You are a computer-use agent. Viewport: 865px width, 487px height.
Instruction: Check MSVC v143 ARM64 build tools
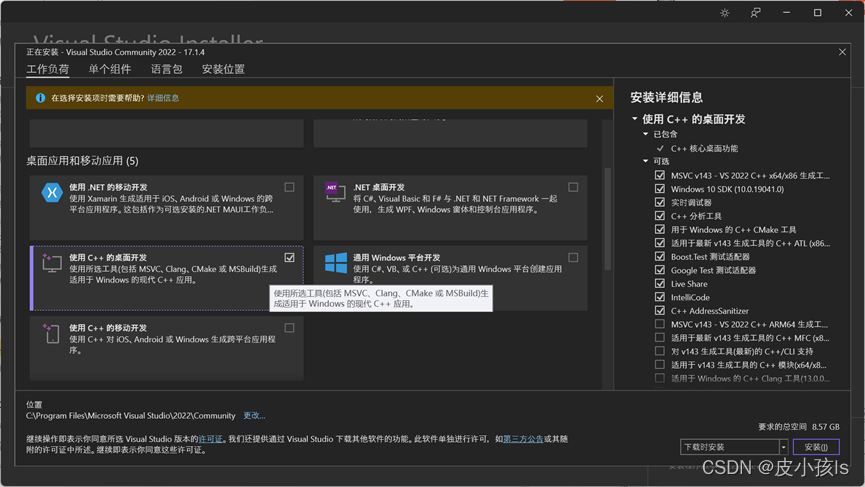point(660,324)
